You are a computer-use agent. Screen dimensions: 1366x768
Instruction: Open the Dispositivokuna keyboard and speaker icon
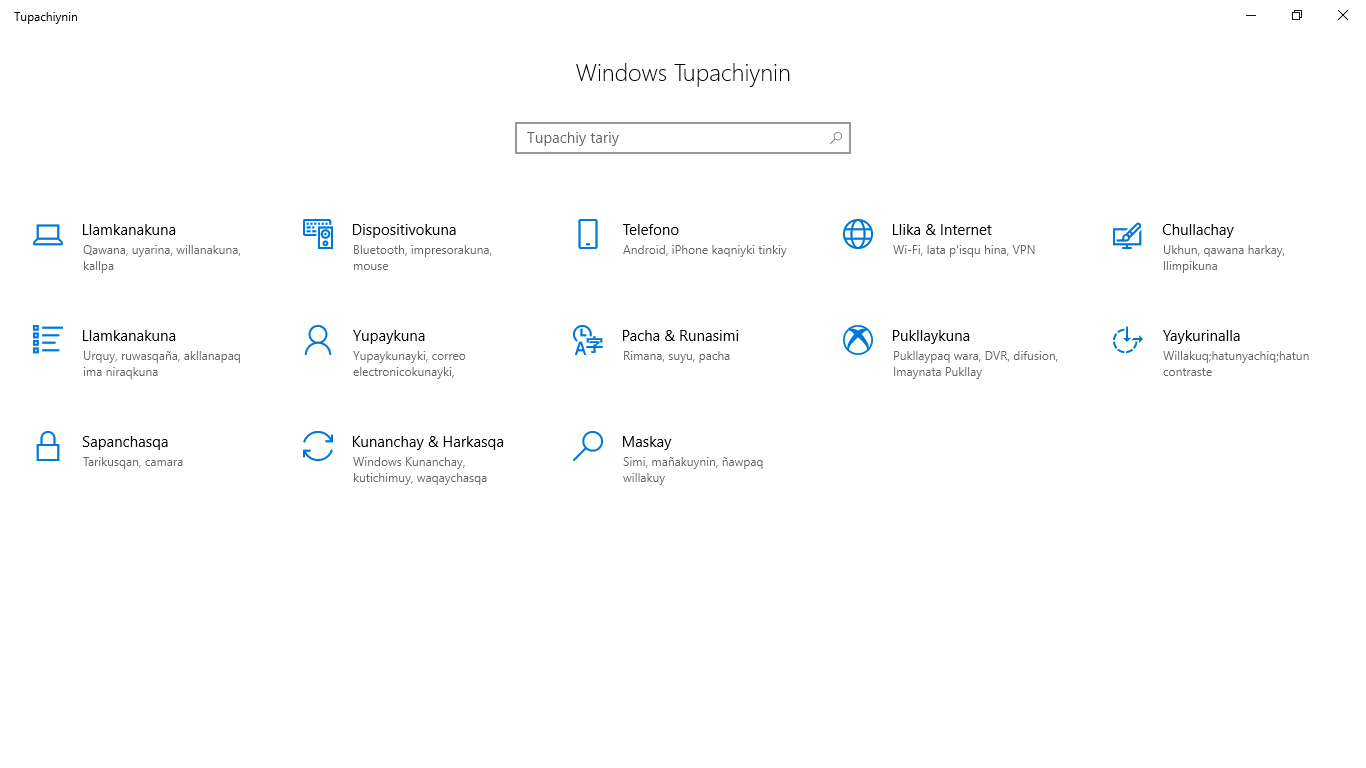pos(318,234)
